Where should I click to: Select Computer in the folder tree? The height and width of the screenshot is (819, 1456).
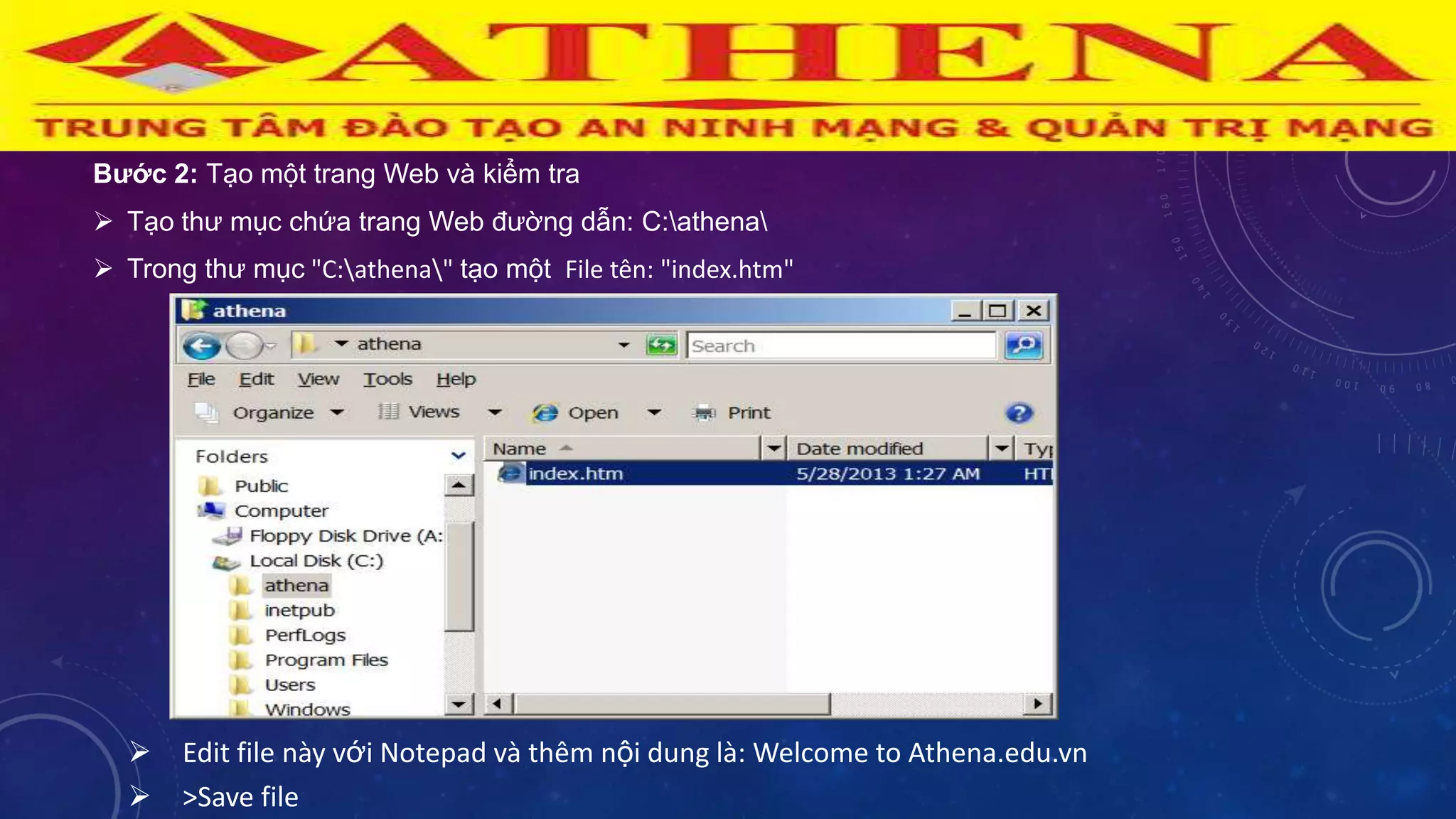coord(263,511)
